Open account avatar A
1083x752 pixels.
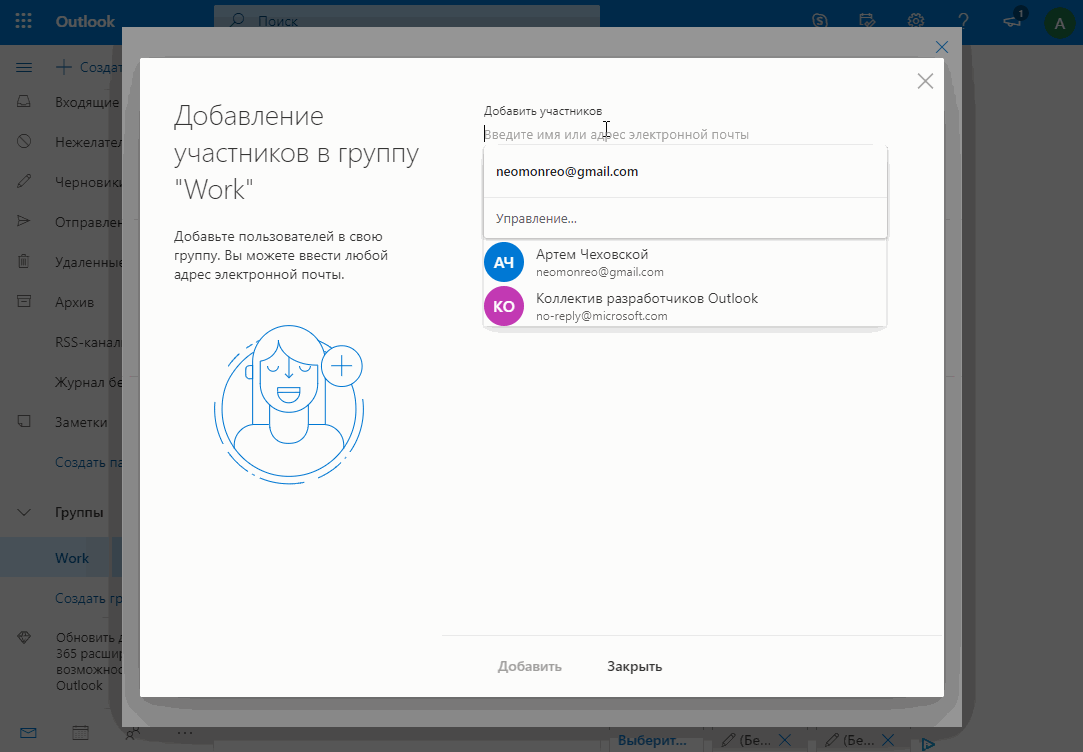click(x=1060, y=23)
